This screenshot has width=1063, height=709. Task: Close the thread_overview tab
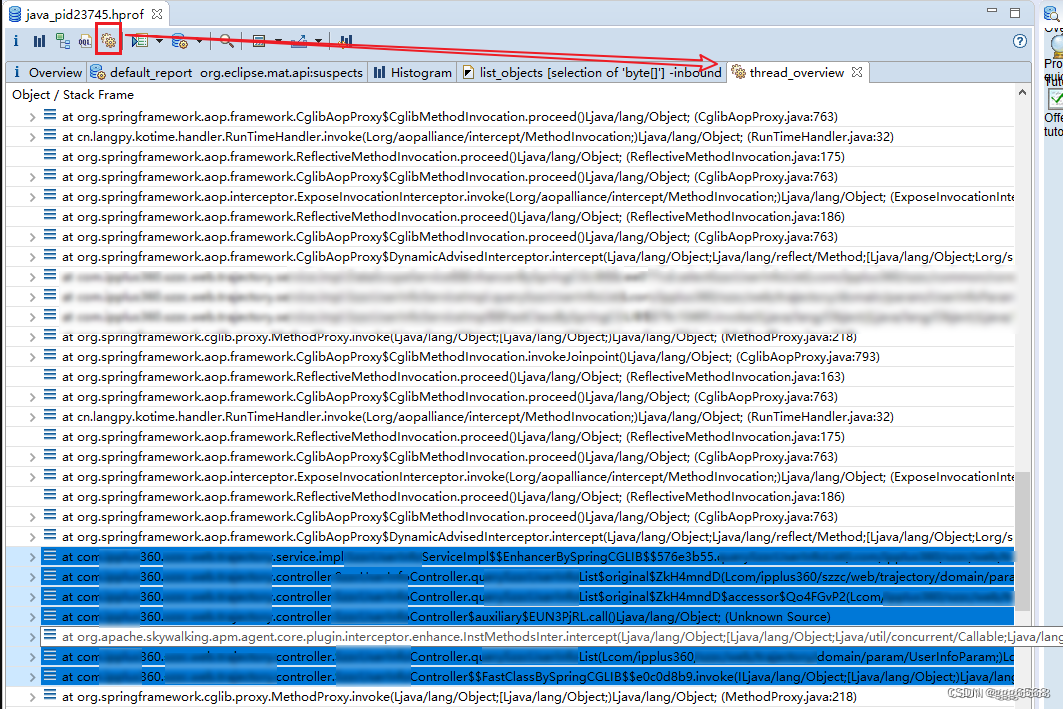(x=857, y=72)
